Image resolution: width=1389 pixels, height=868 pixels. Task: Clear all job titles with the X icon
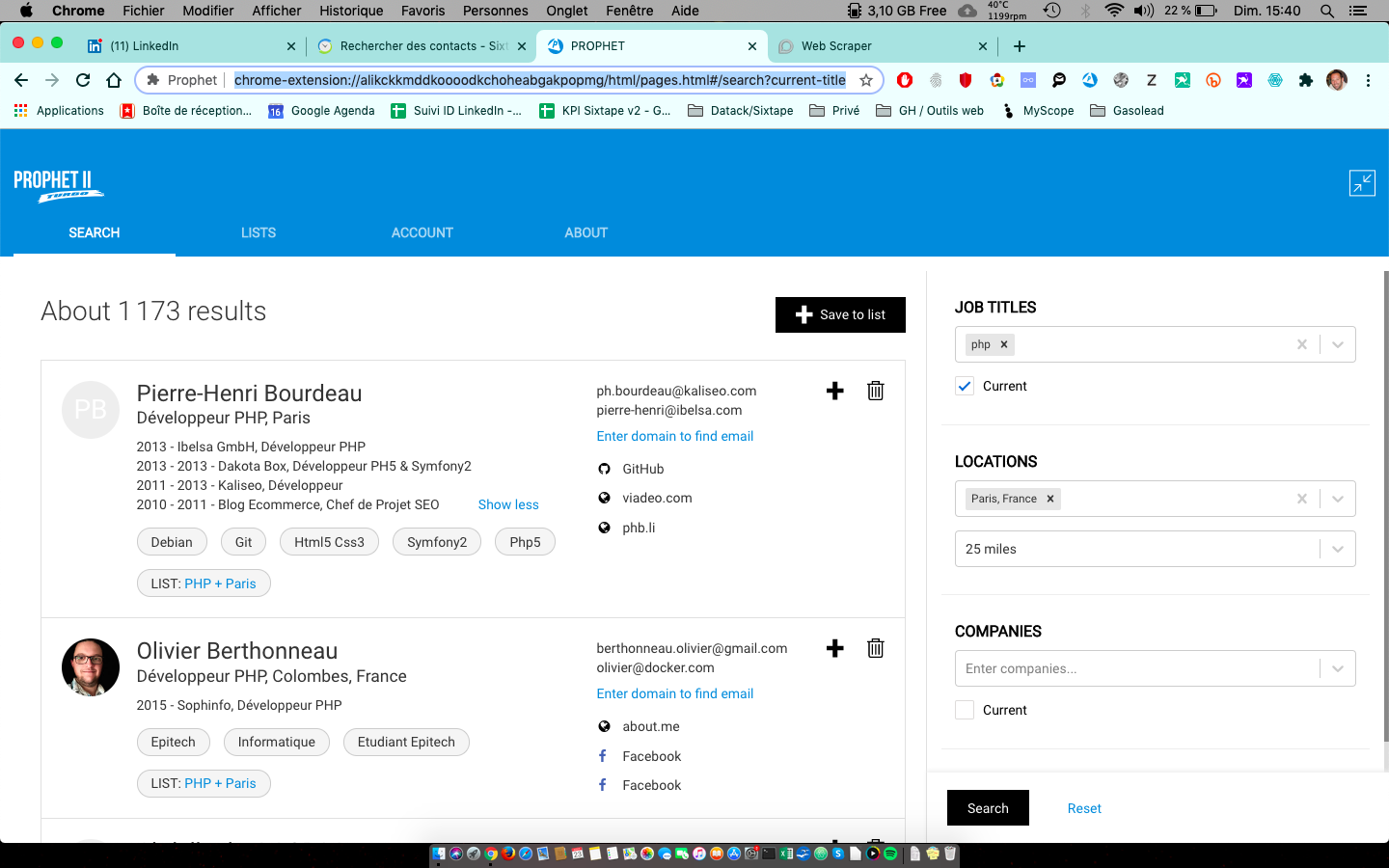coord(1301,344)
